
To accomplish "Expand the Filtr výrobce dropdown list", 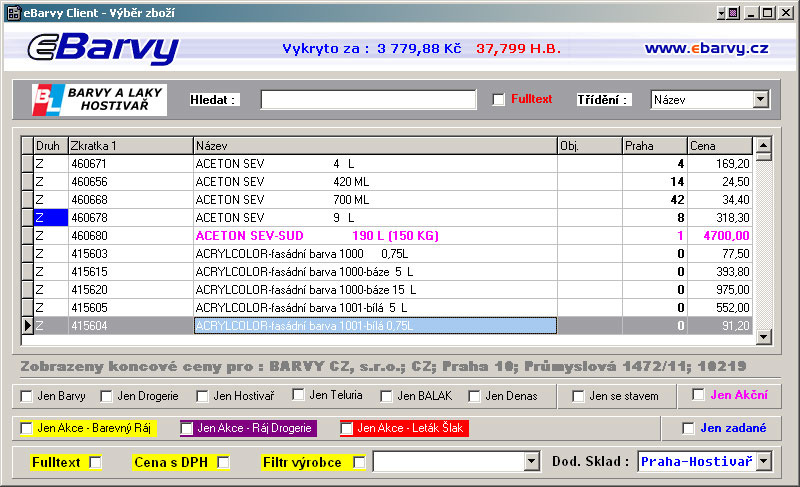I will (x=531, y=462).
